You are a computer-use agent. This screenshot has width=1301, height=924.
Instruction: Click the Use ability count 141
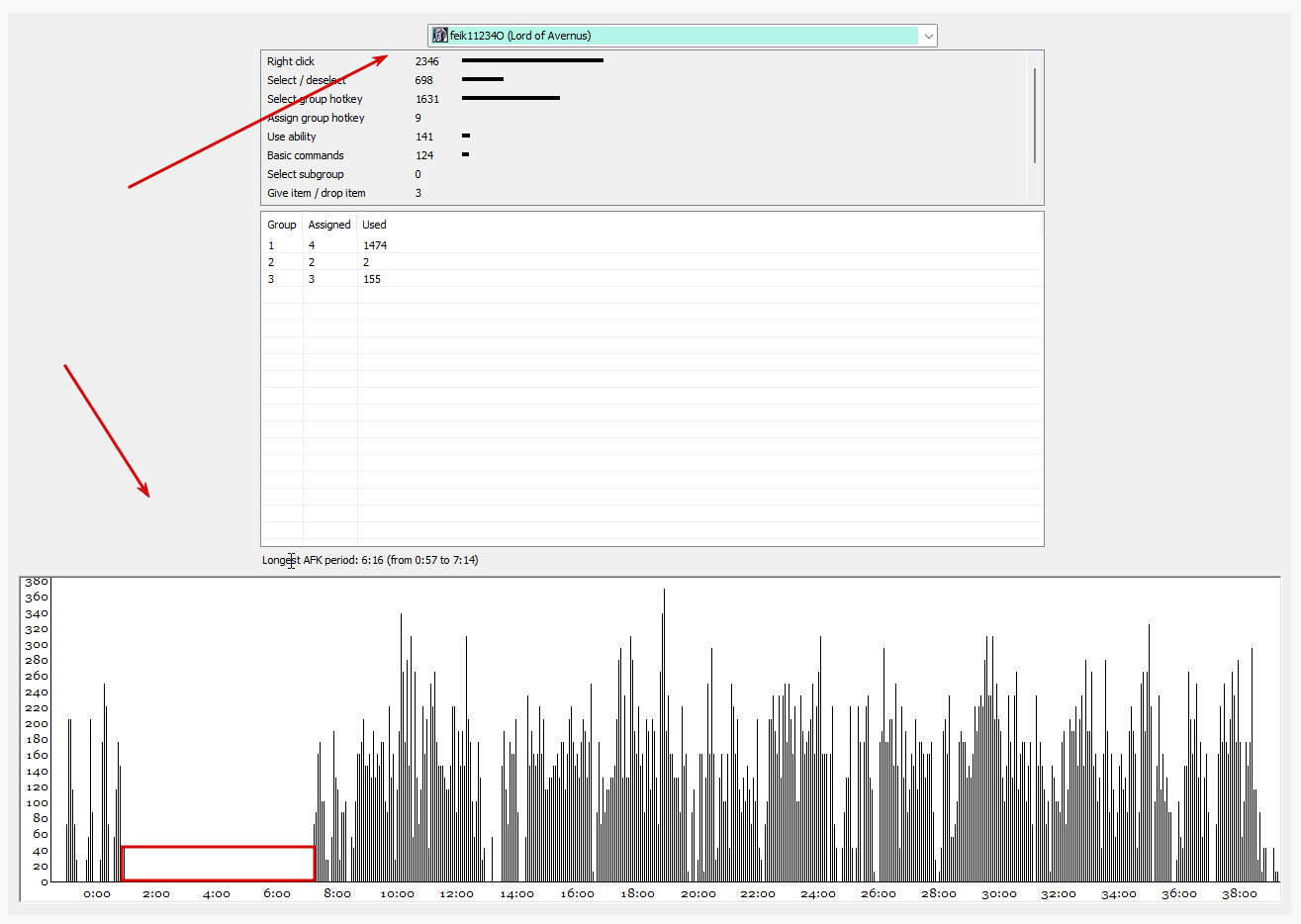coord(423,137)
